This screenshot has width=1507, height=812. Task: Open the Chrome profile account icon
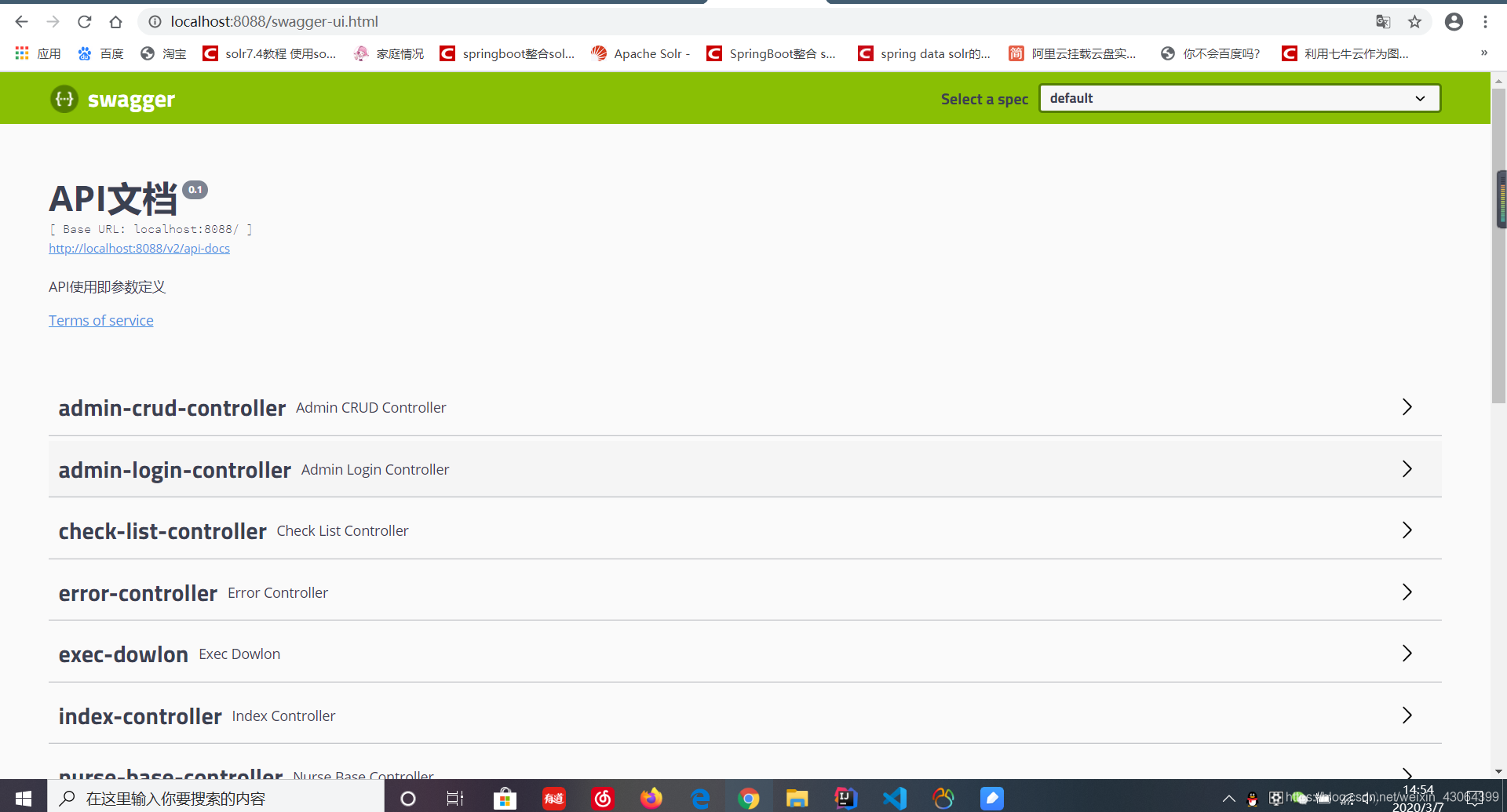pos(1454,22)
